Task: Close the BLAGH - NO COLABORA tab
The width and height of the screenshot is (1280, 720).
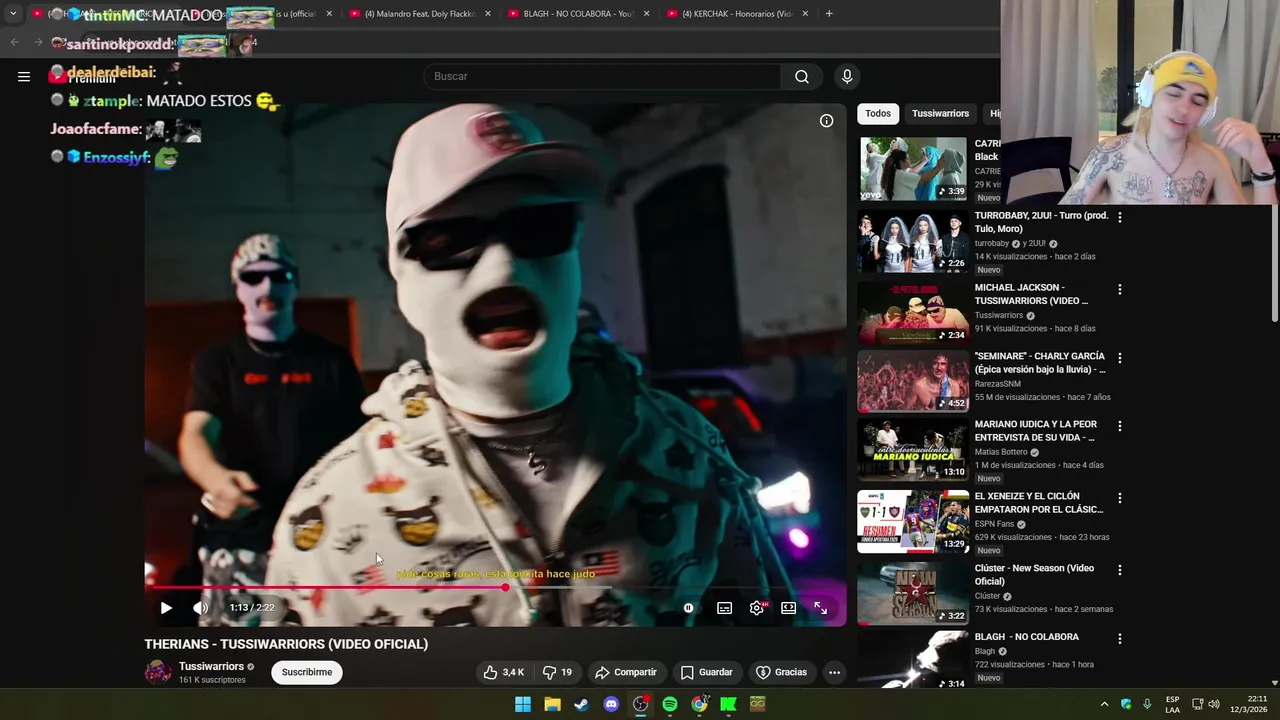Action: (x=646, y=14)
